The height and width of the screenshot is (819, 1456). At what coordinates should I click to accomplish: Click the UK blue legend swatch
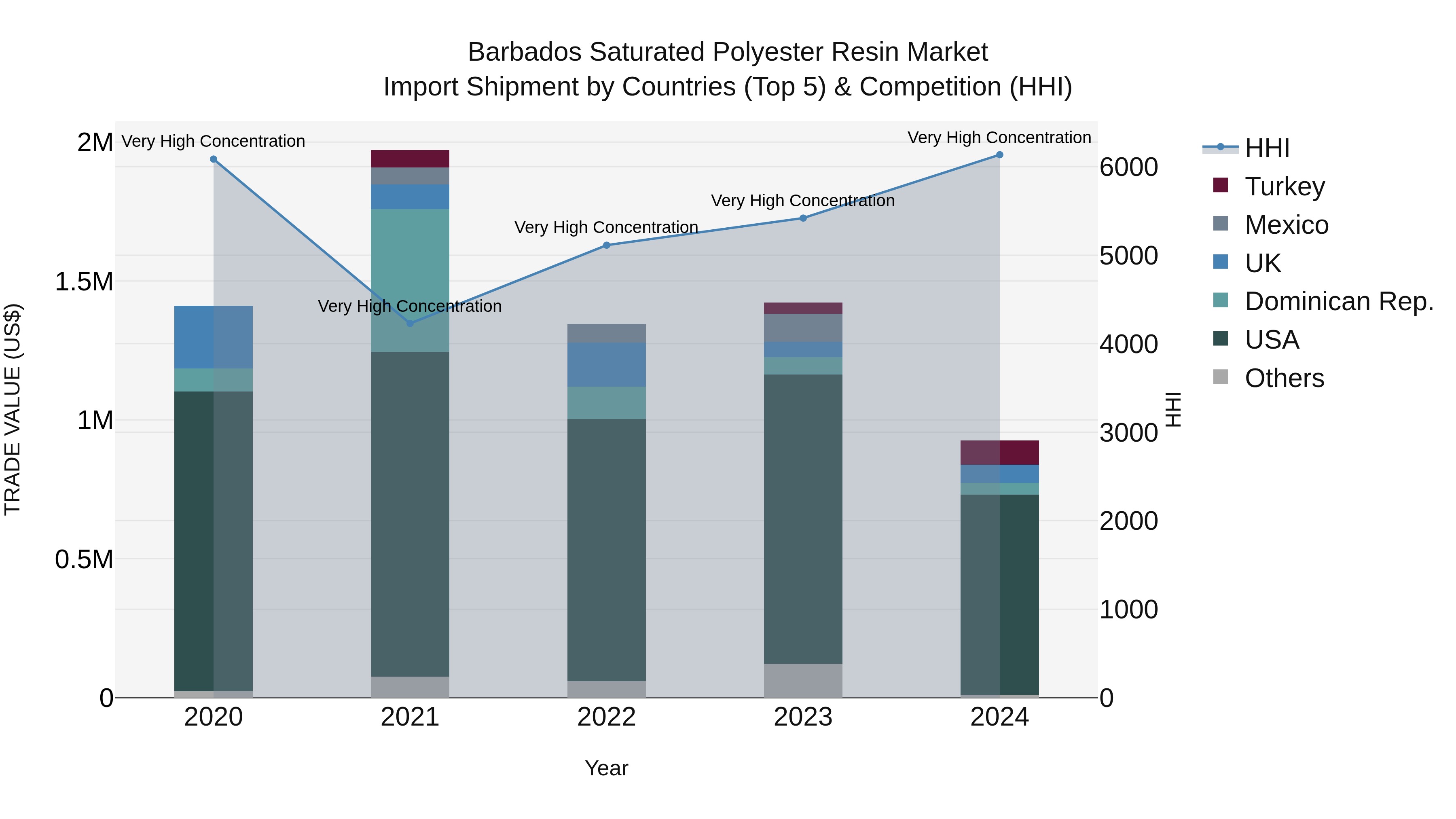(x=1221, y=262)
